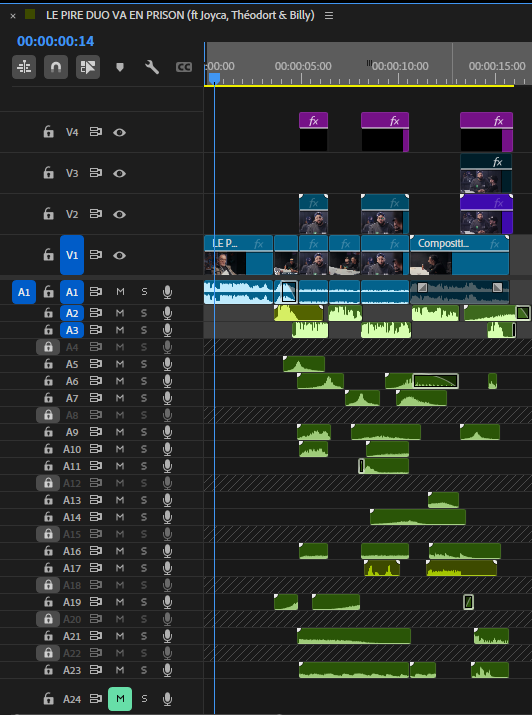The width and height of the screenshot is (532, 715).
Task: Mute track A1
Action: [120, 292]
